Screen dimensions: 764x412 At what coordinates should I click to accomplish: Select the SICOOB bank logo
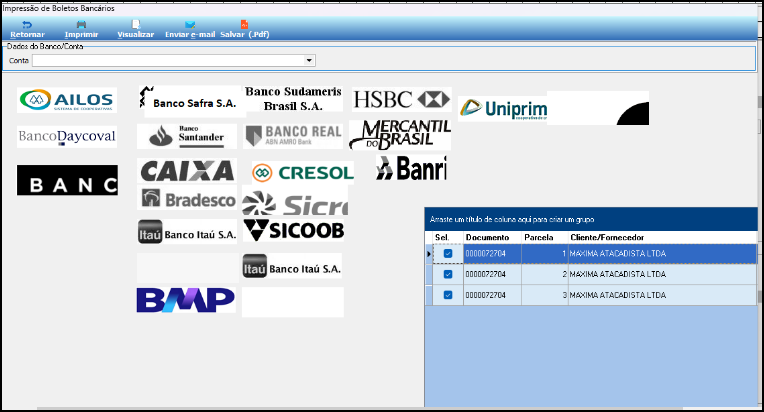click(x=294, y=230)
